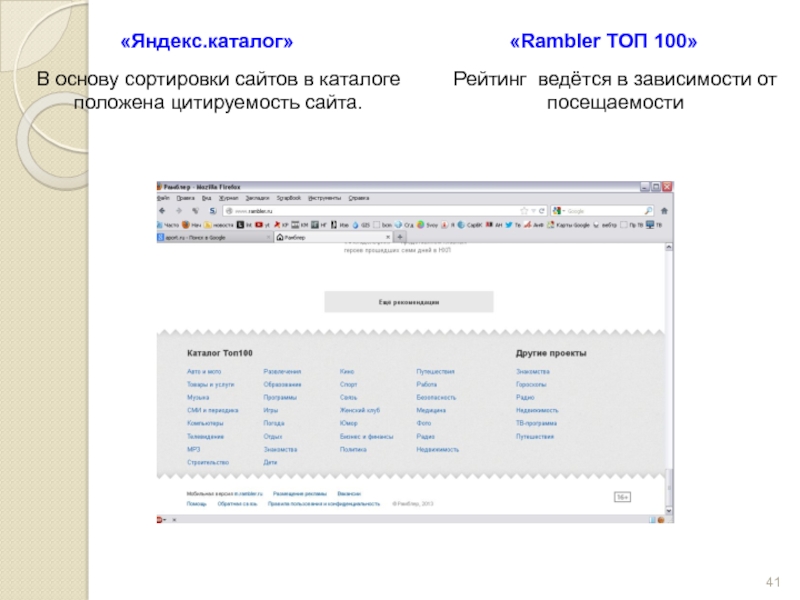
Task: Open the 'ScrapBook' menu
Action: pos(289,198)
